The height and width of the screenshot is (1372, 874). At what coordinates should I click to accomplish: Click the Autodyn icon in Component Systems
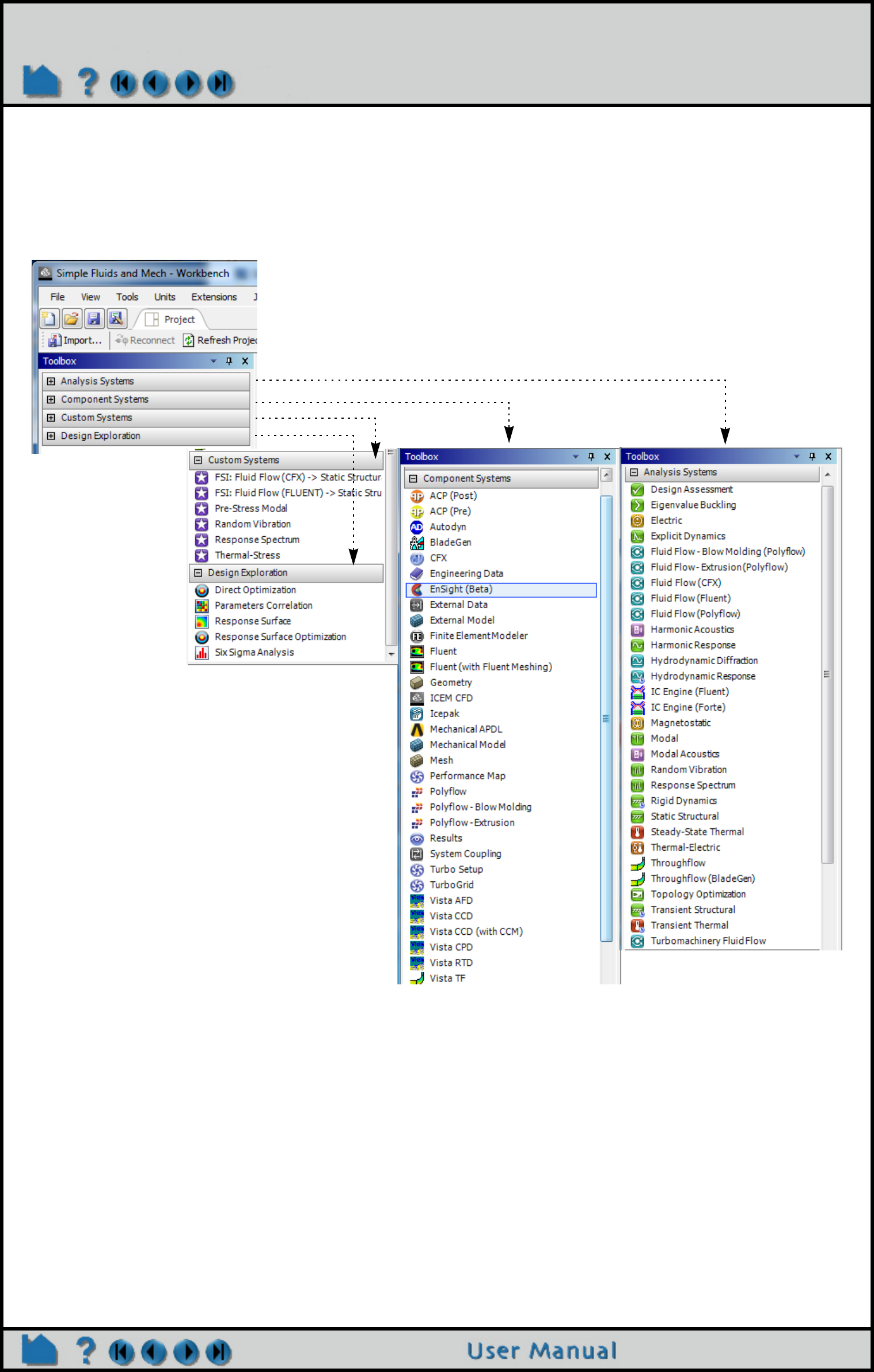(417, 527)
